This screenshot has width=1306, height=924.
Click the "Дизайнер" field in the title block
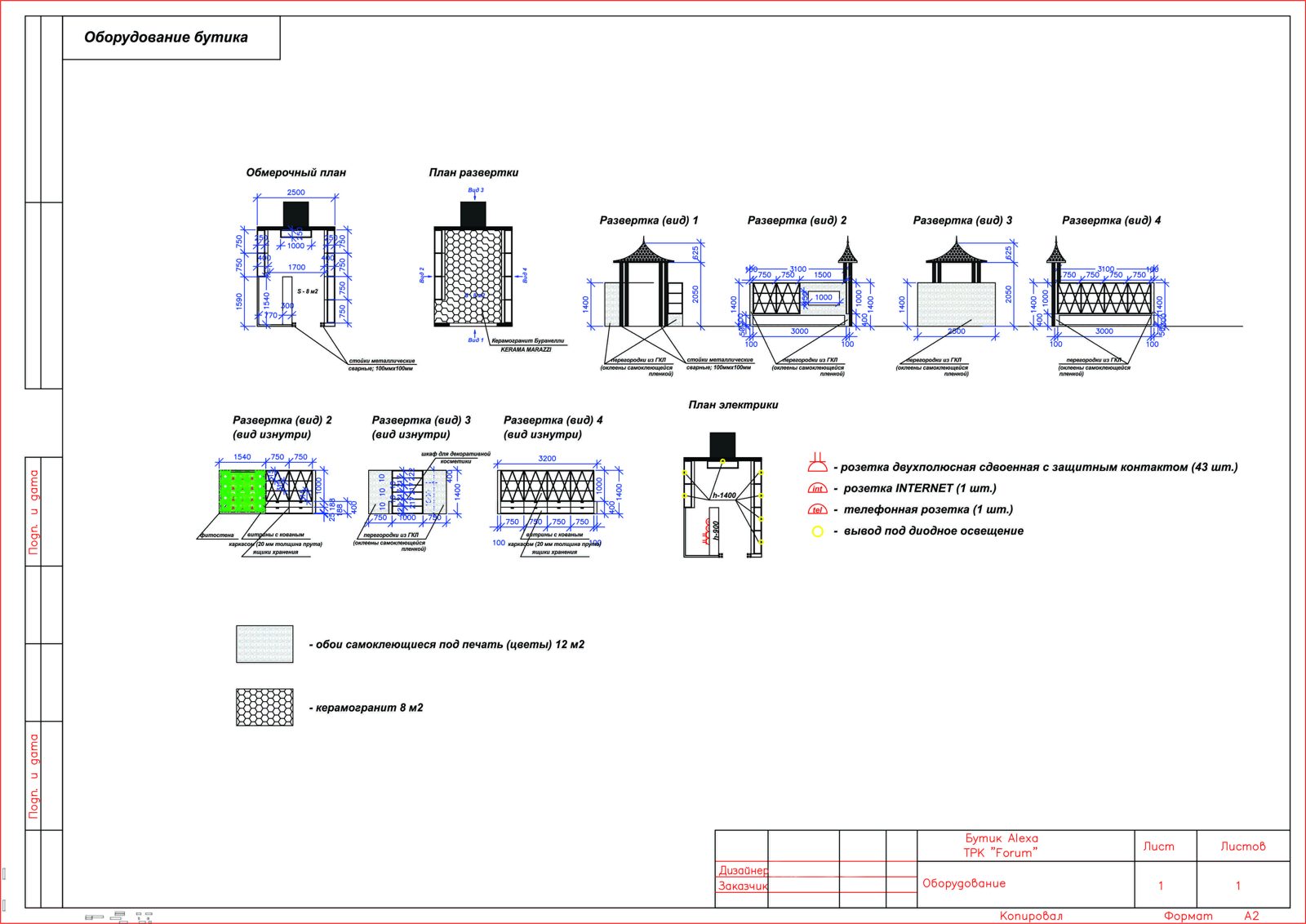click(743, 870)
